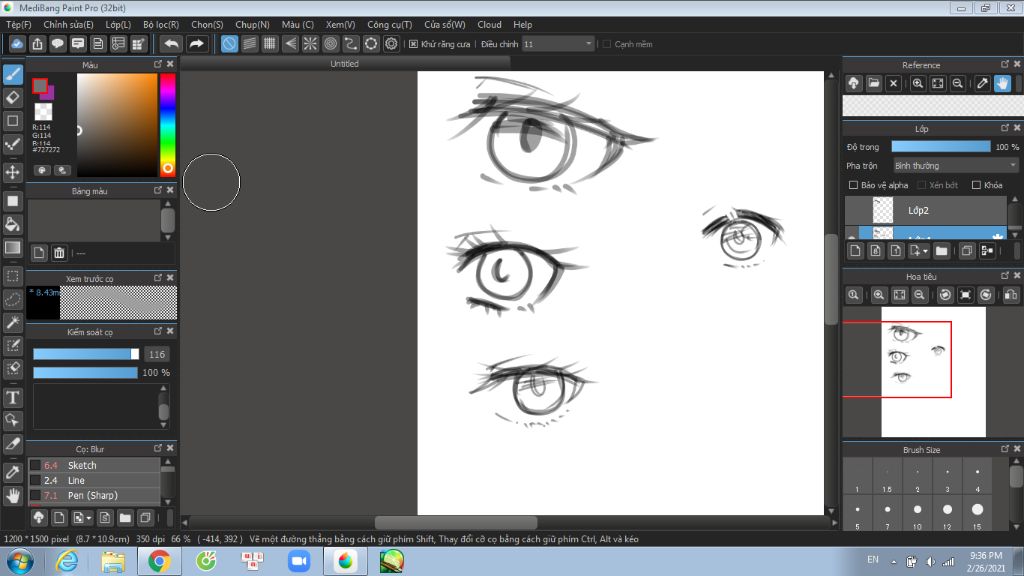This screenshot has height=576, width=1024.
Task: Zoom in the Navigator (Hoa tiêu) panel
Action: coord(879,295)
